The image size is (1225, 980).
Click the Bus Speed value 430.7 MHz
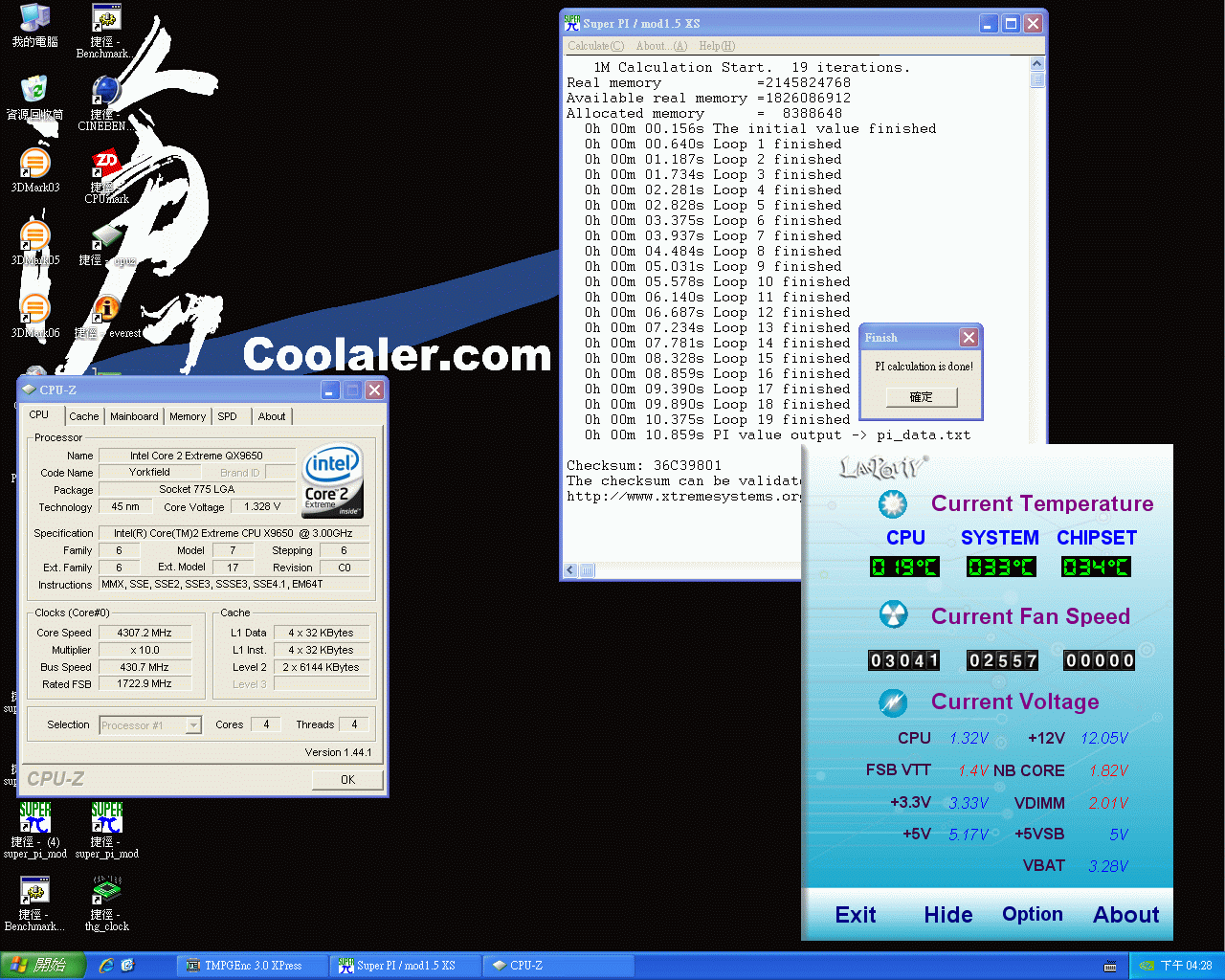[x=145, y=667]
